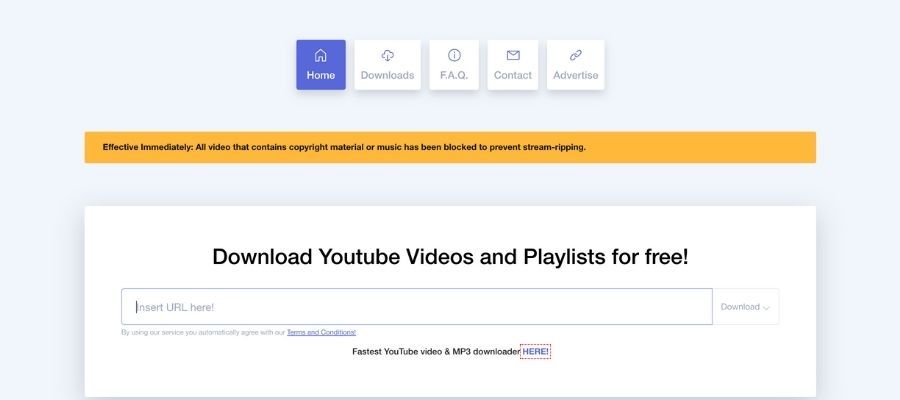The image size is (900, 400).
Task: Click 'By using our service' agreement text
Action: [x=203, y=332]
